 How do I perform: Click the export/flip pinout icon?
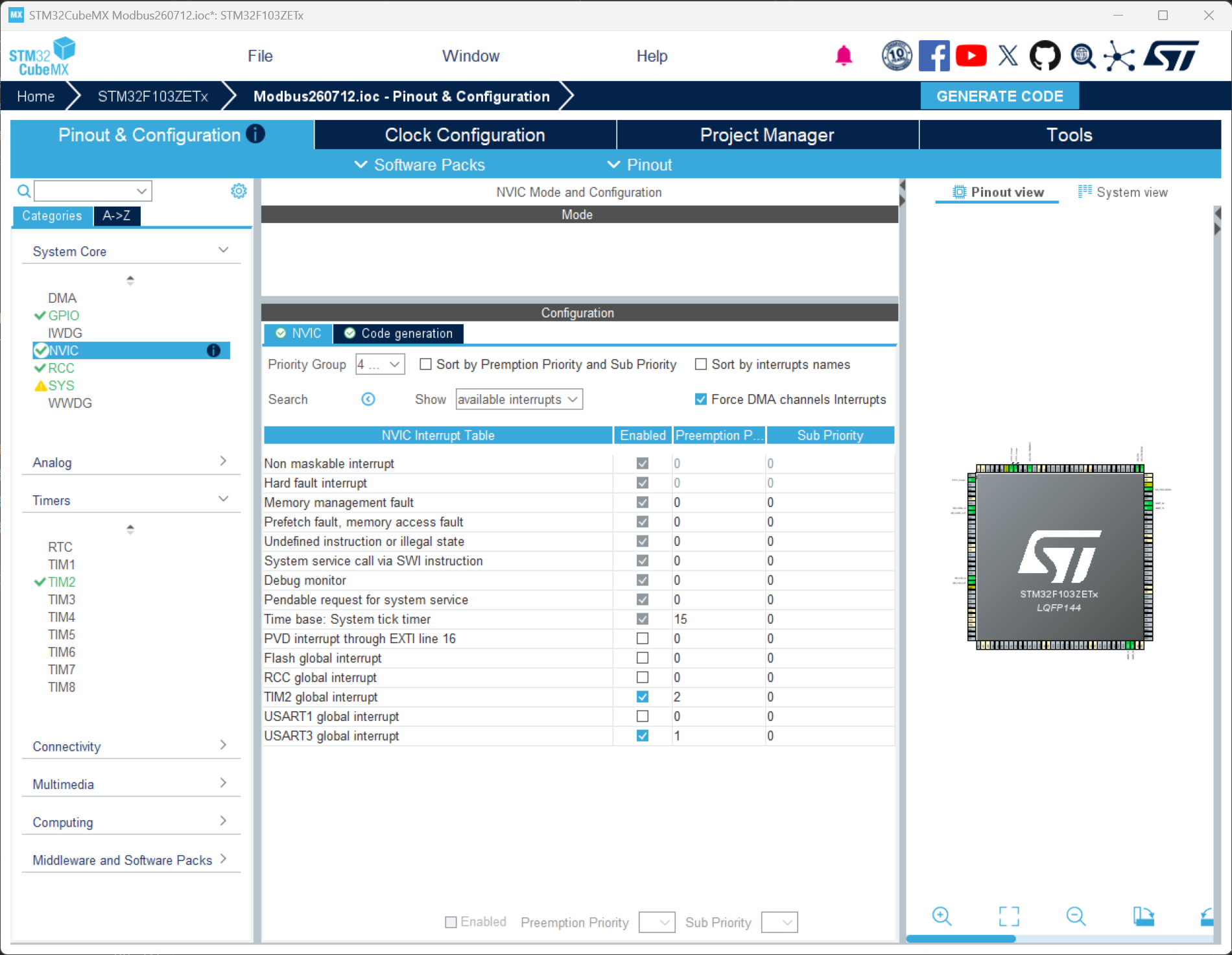pos(1143,916)
